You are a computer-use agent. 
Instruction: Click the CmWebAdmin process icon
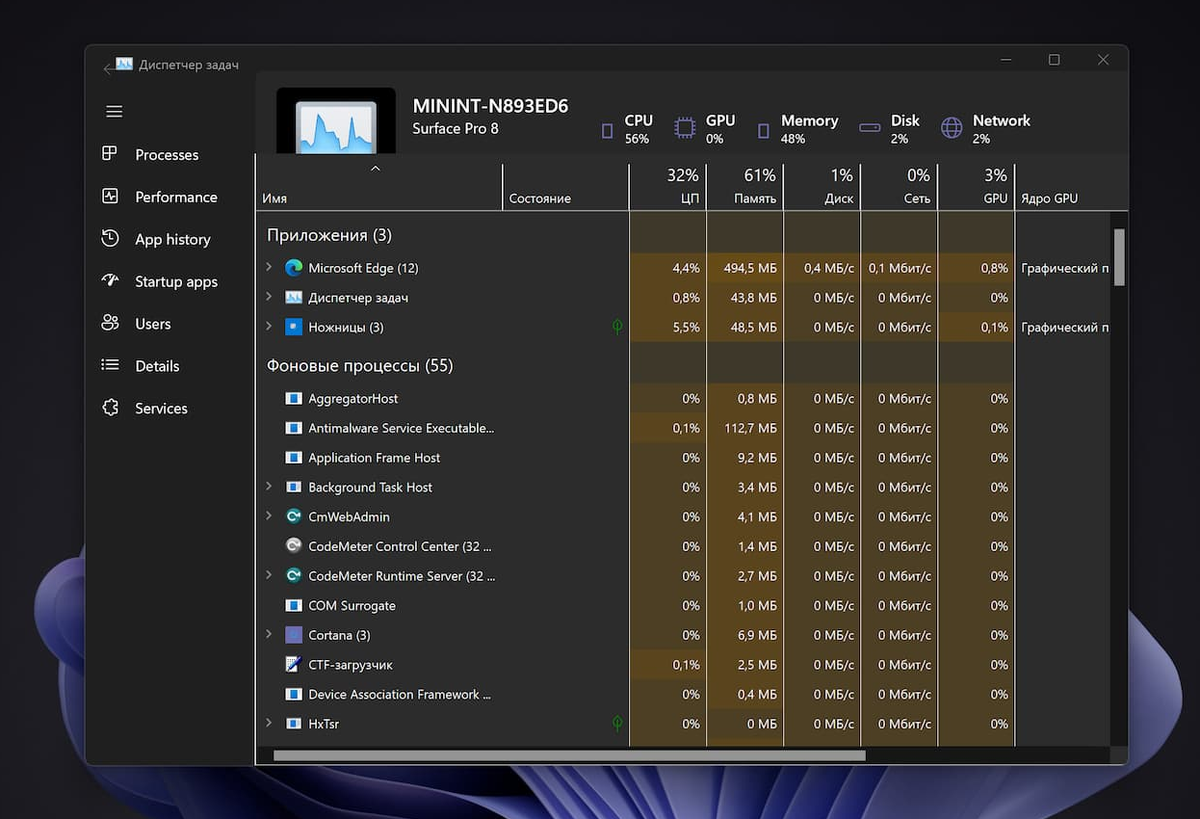(x=293, y=517)
